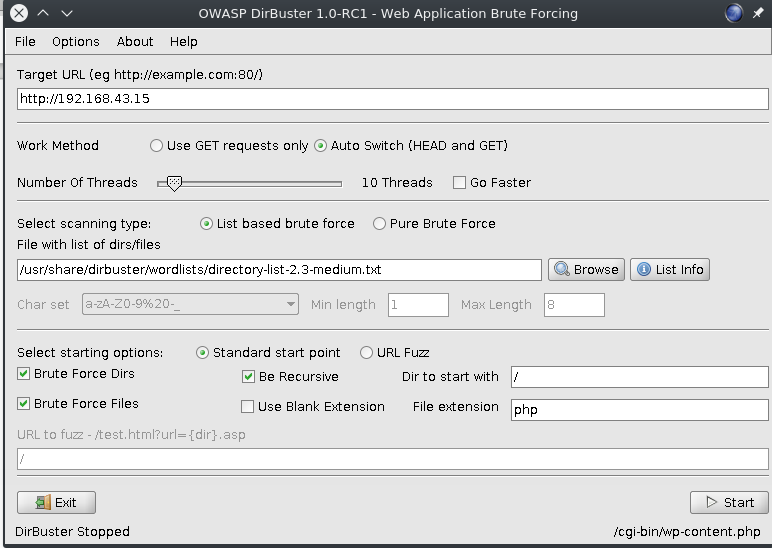
Task: Click the 'Work Method' label
Action: pyautogui.click(x=58, y=146)
